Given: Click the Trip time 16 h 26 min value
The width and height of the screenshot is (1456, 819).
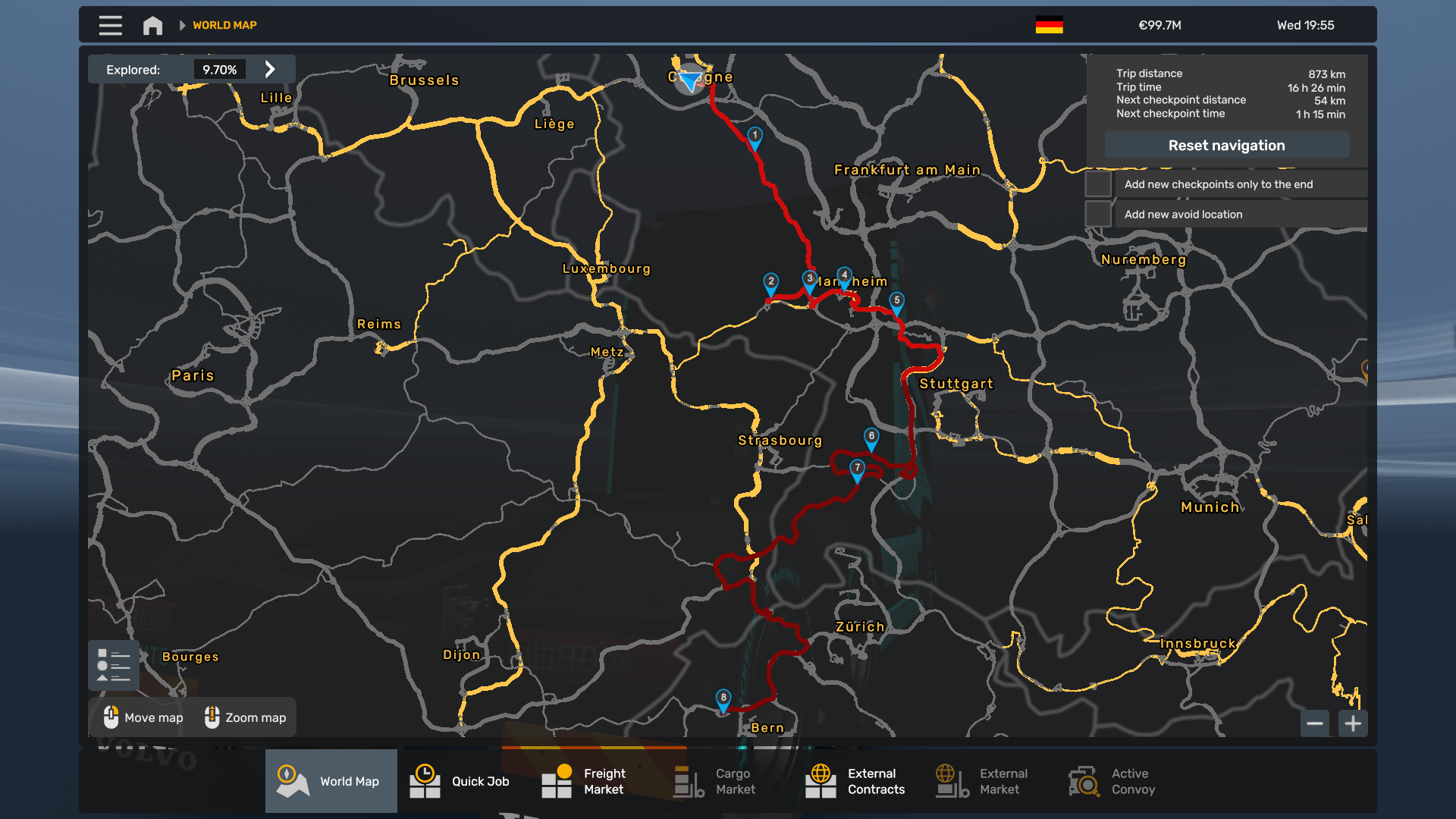Looking at the screenshot, I should click(x=1316, y=88).
